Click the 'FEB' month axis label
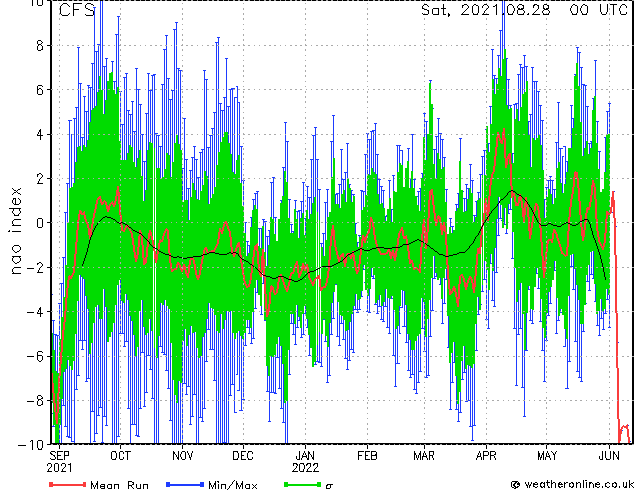Screen dimensions: 634x490 click(367, 456)
